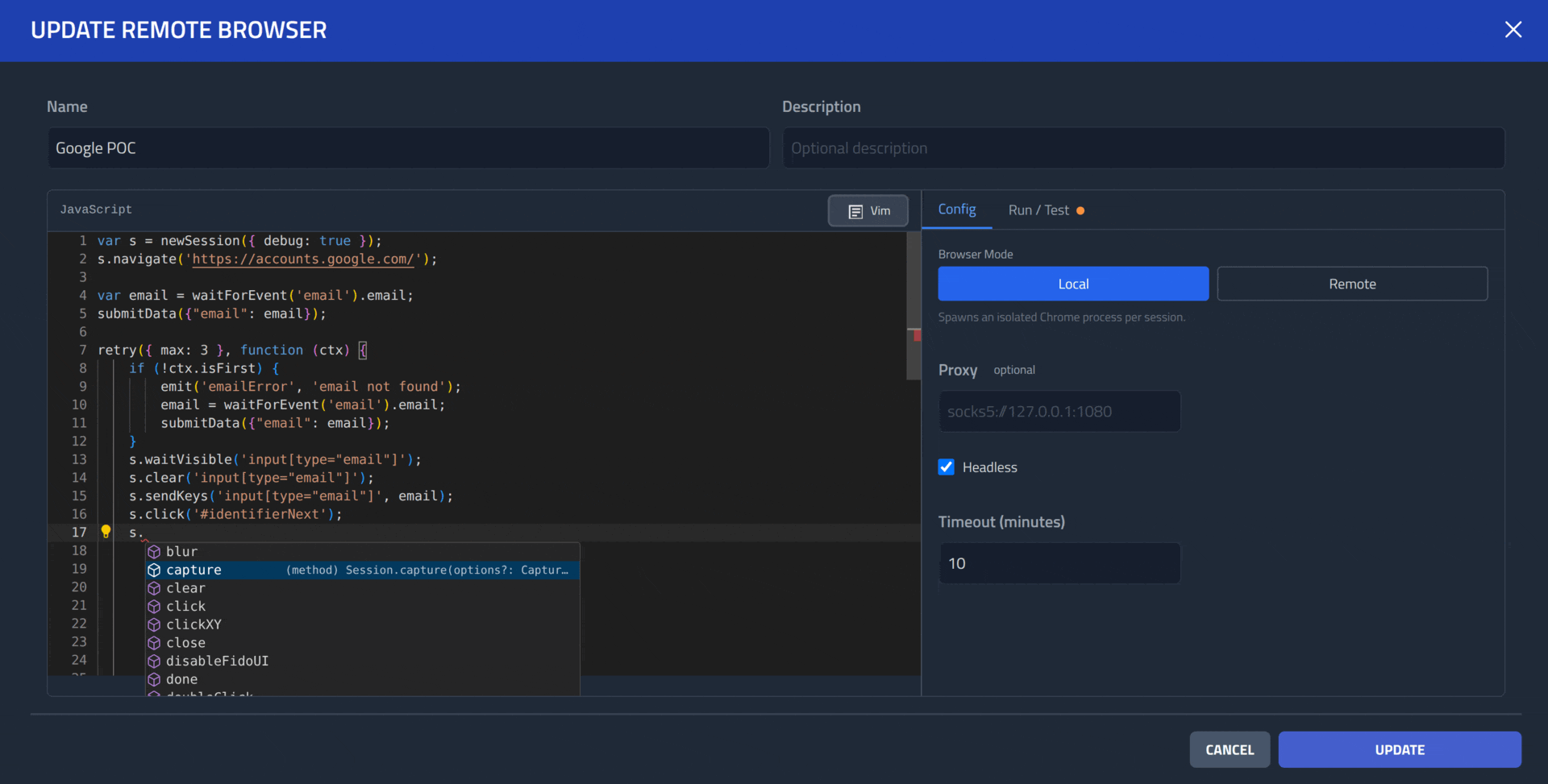
Task: Click the JavaScript language label
Action: [96, 209]
